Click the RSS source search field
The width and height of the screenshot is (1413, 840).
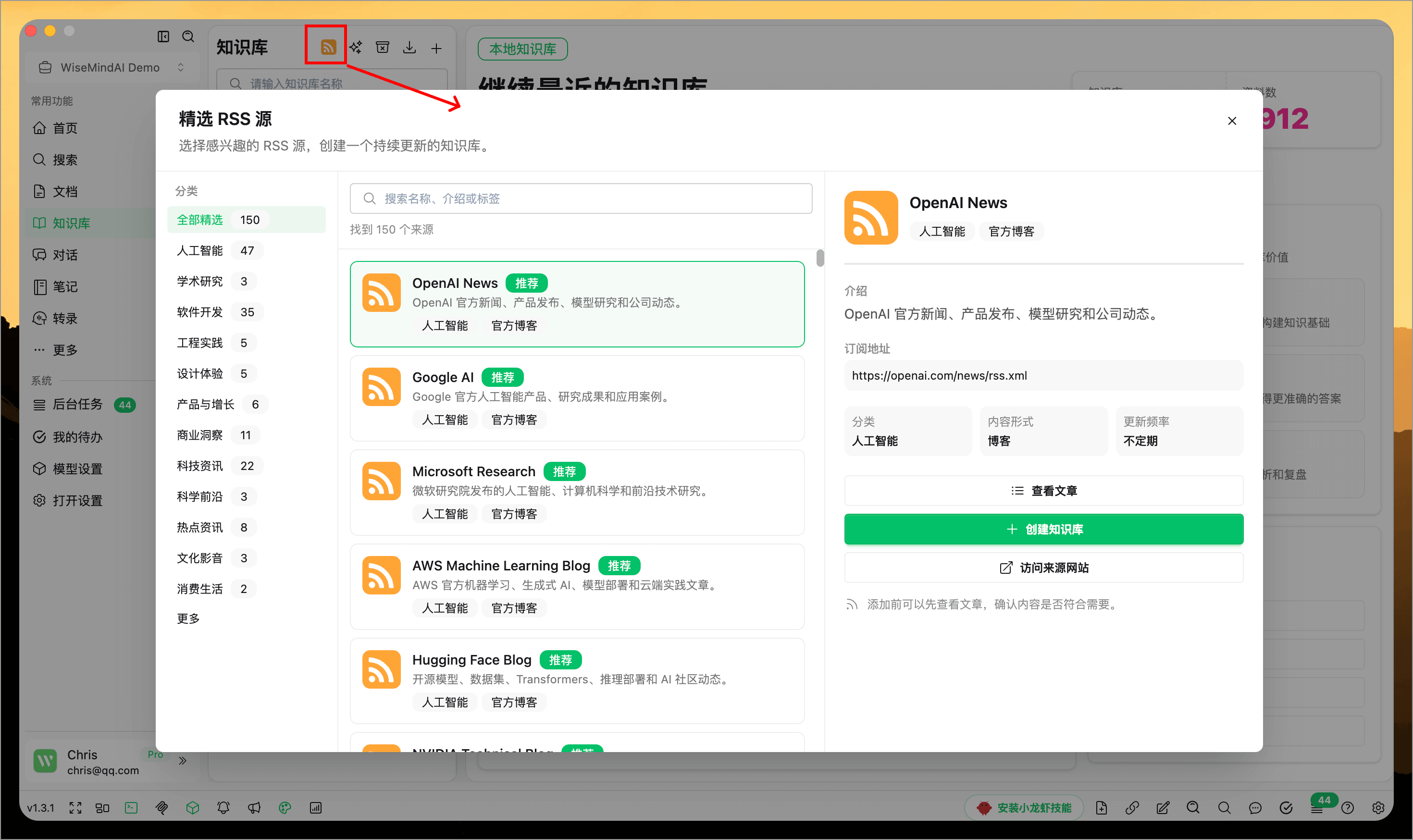581,198
